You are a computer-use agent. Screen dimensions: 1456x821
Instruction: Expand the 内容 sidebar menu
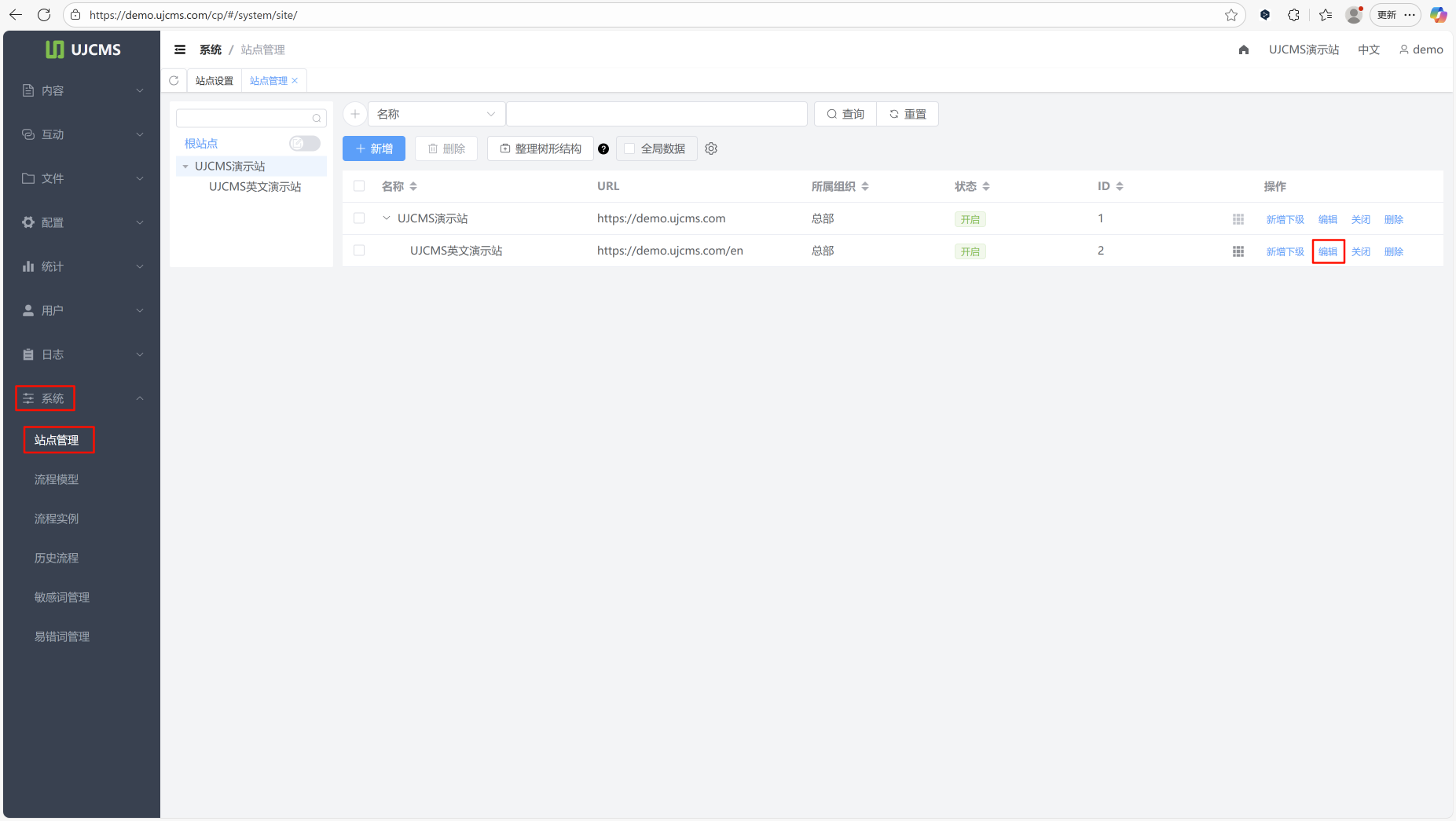click(x=82, y=90)
